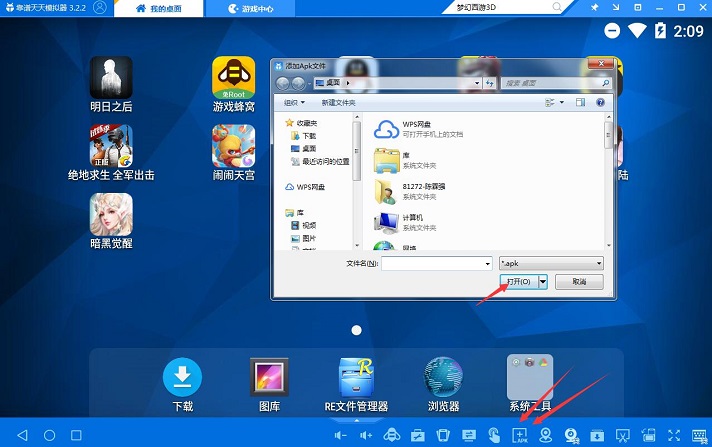The height and width of the screenshot is (447, 712).
Task: Open the game bee assistant icon in bottom toolbar
Action: click(x=391, y=435)
